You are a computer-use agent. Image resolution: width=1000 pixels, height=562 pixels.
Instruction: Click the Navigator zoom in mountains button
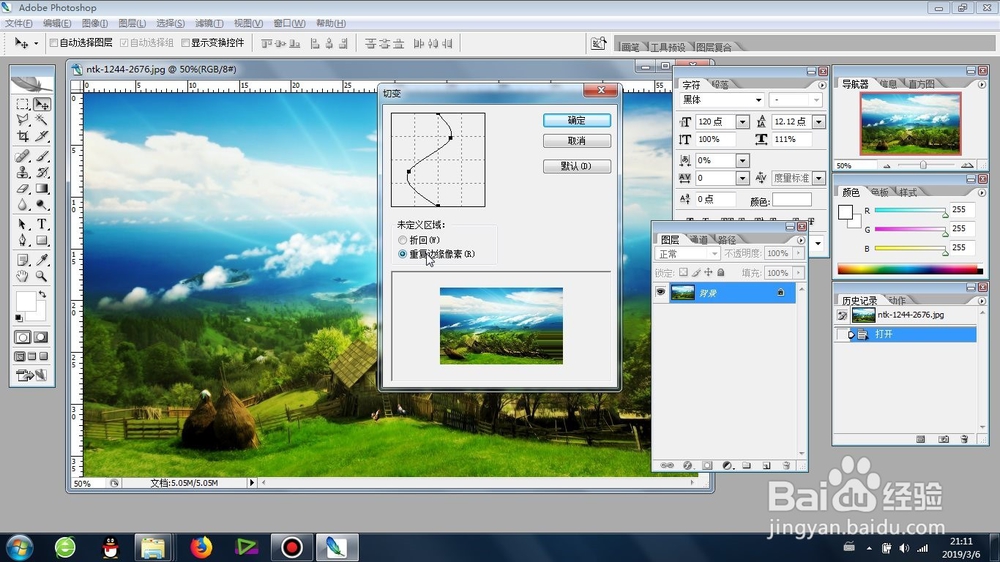[x=967, y=165]
